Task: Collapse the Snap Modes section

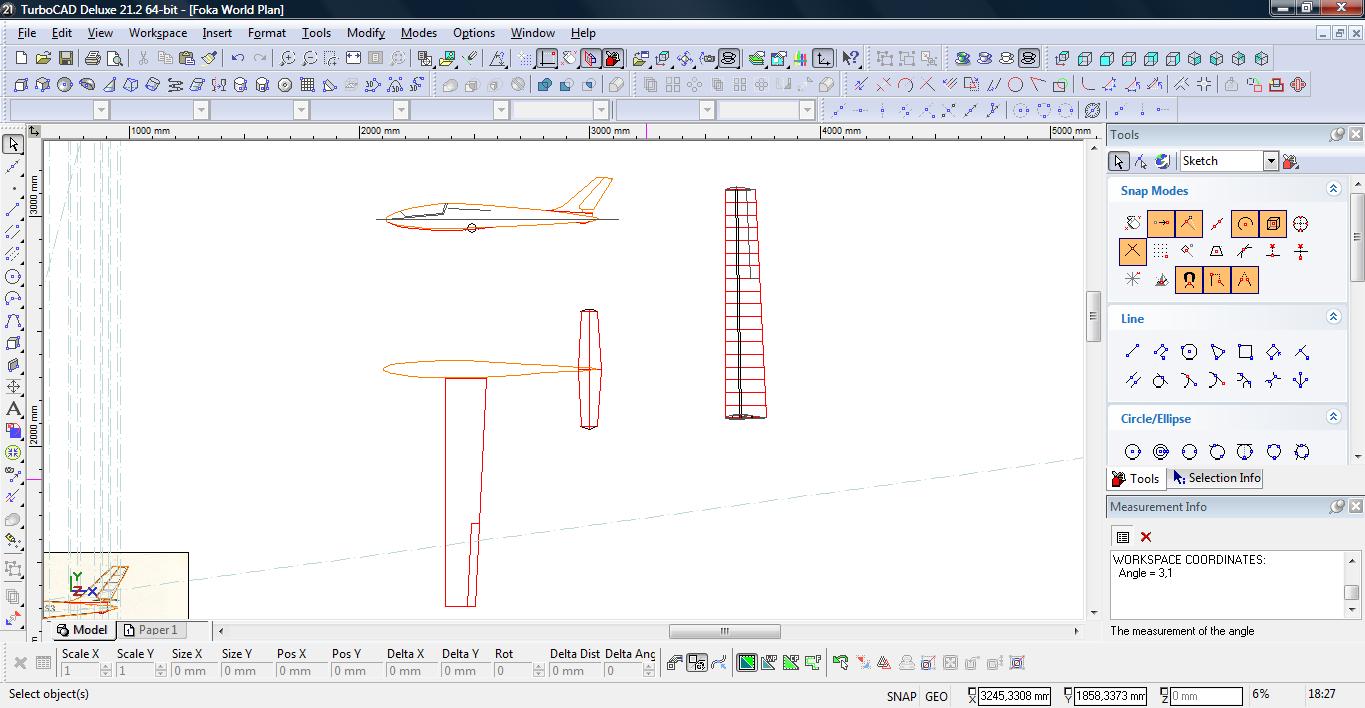Action: [x=1333, y=189]
